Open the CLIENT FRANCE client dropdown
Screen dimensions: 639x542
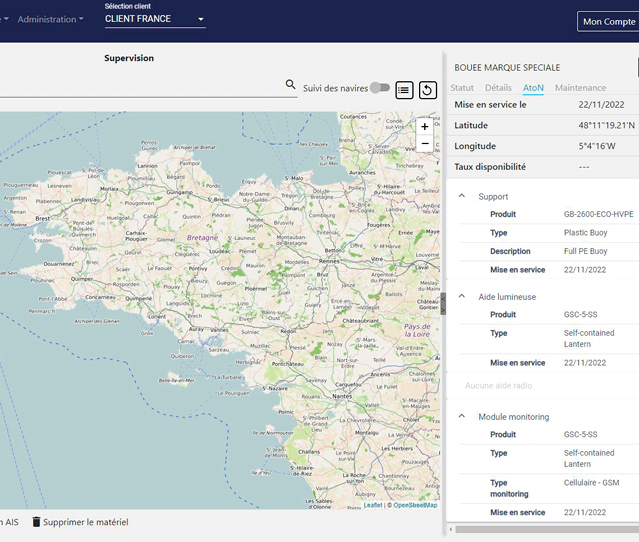[x=155, y=19]
